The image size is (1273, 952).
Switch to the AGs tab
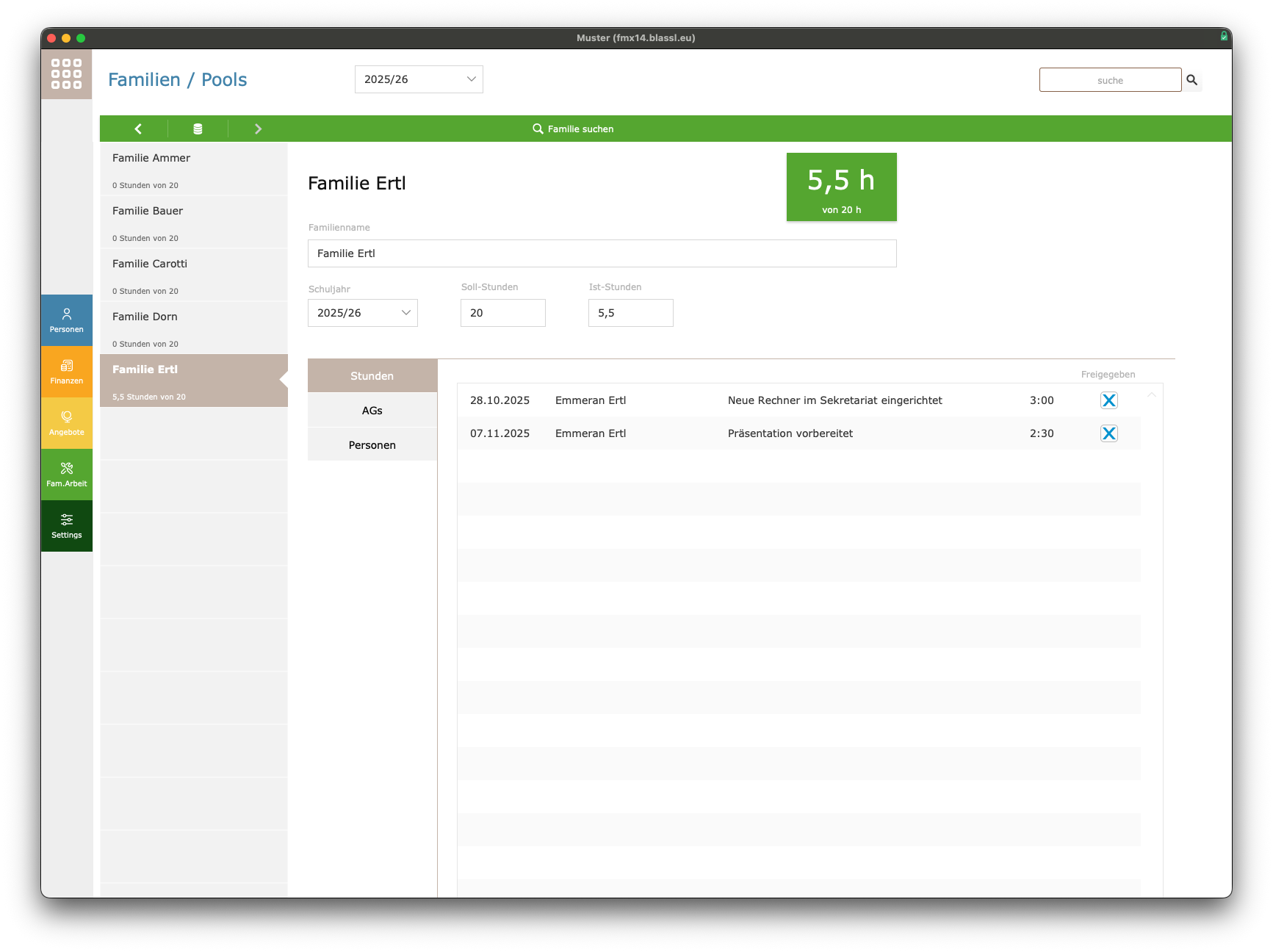tap(372, 411)
